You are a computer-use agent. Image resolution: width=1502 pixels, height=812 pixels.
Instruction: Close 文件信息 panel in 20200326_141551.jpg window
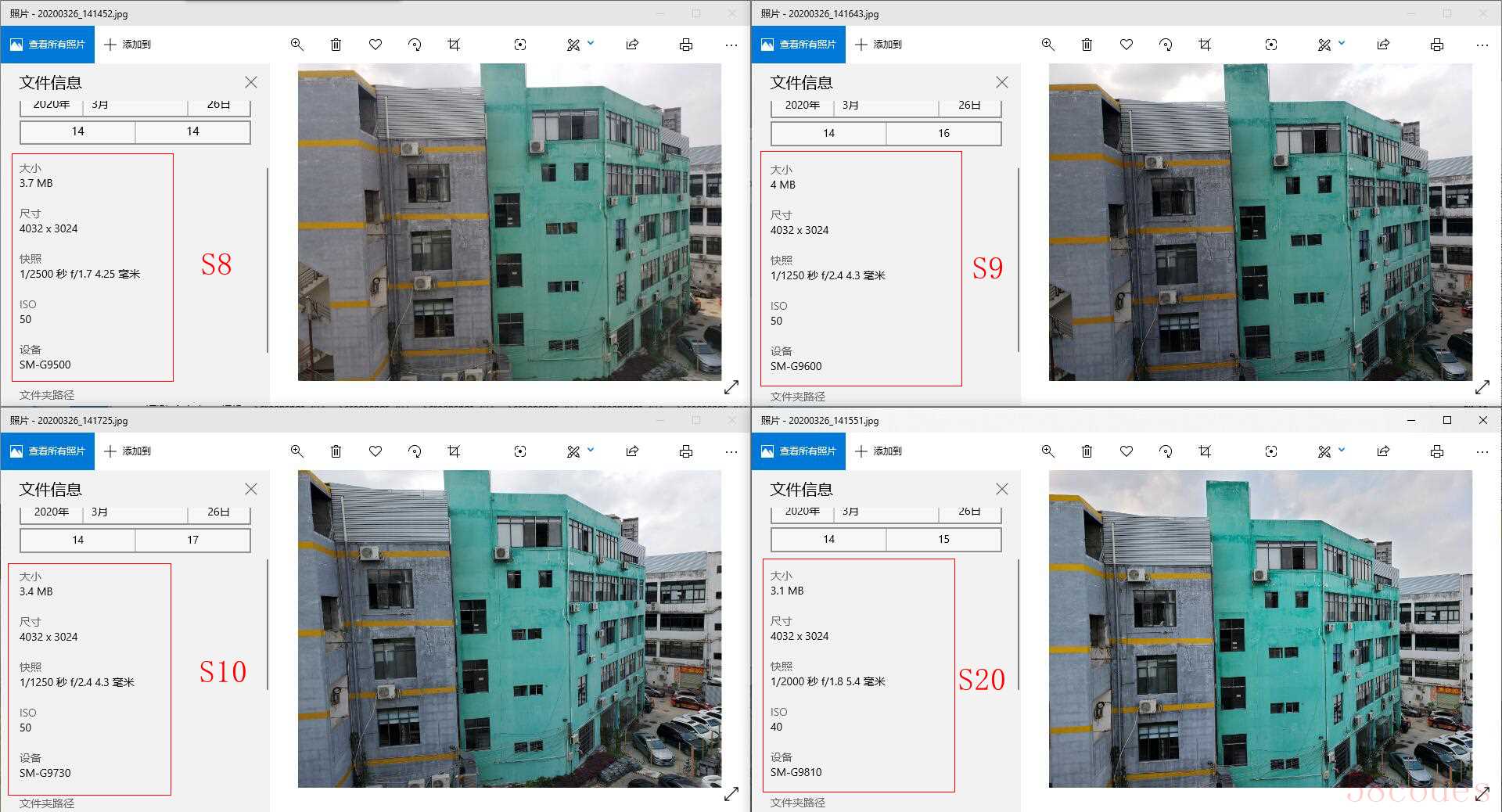1001,489
